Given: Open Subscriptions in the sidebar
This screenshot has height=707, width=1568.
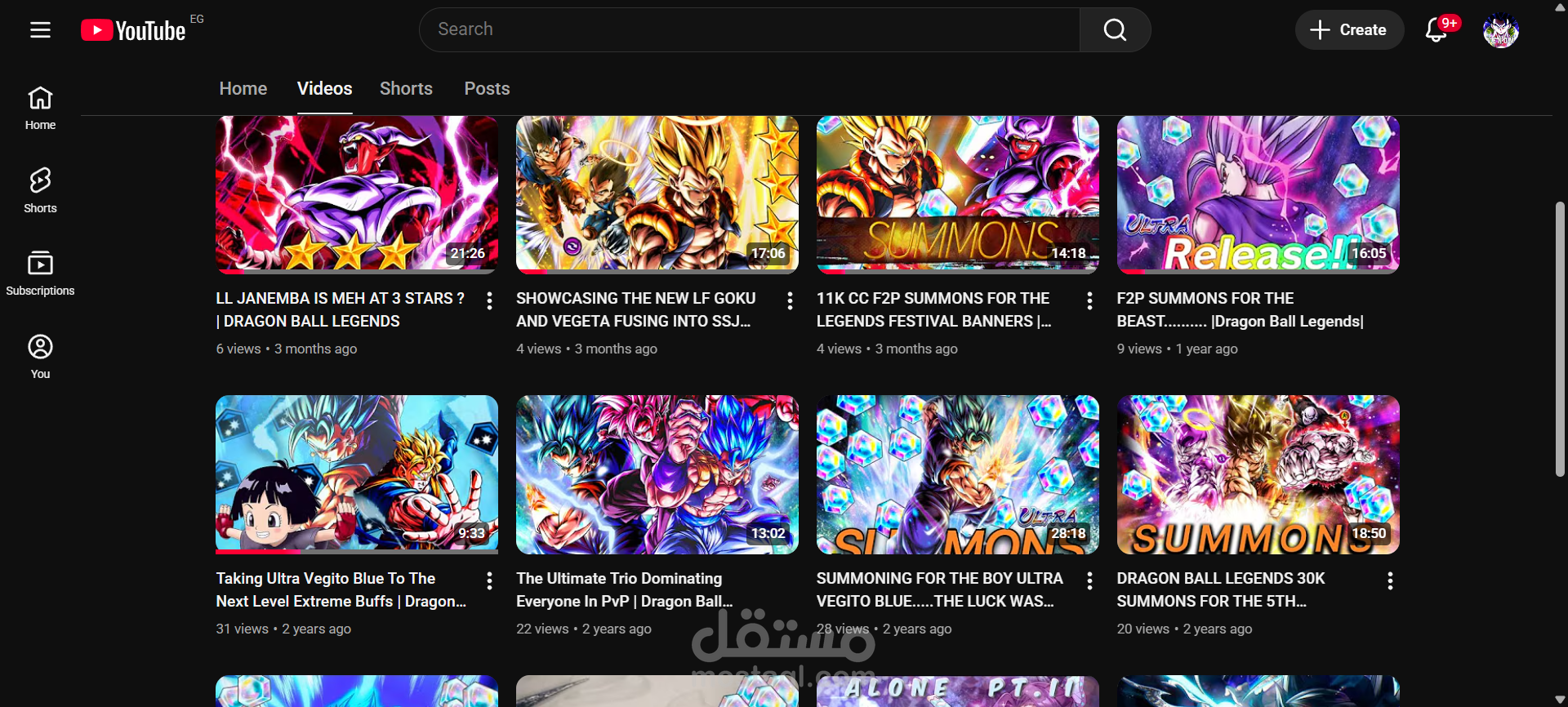Looking at the screenshot, I should point(40,273).
